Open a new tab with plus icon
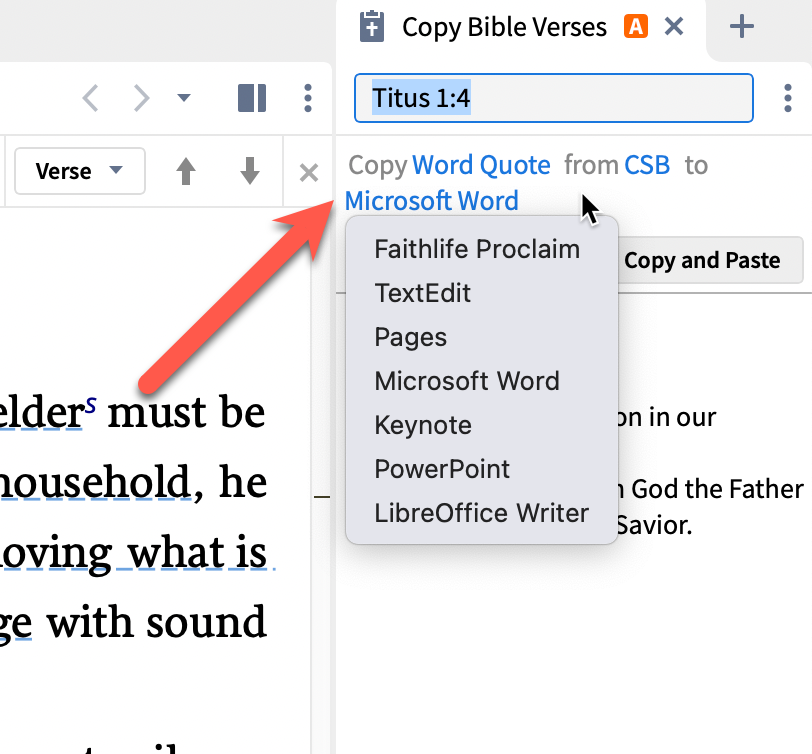The height and width of the screenshot is (754, 812). click(x=741, y=26)
